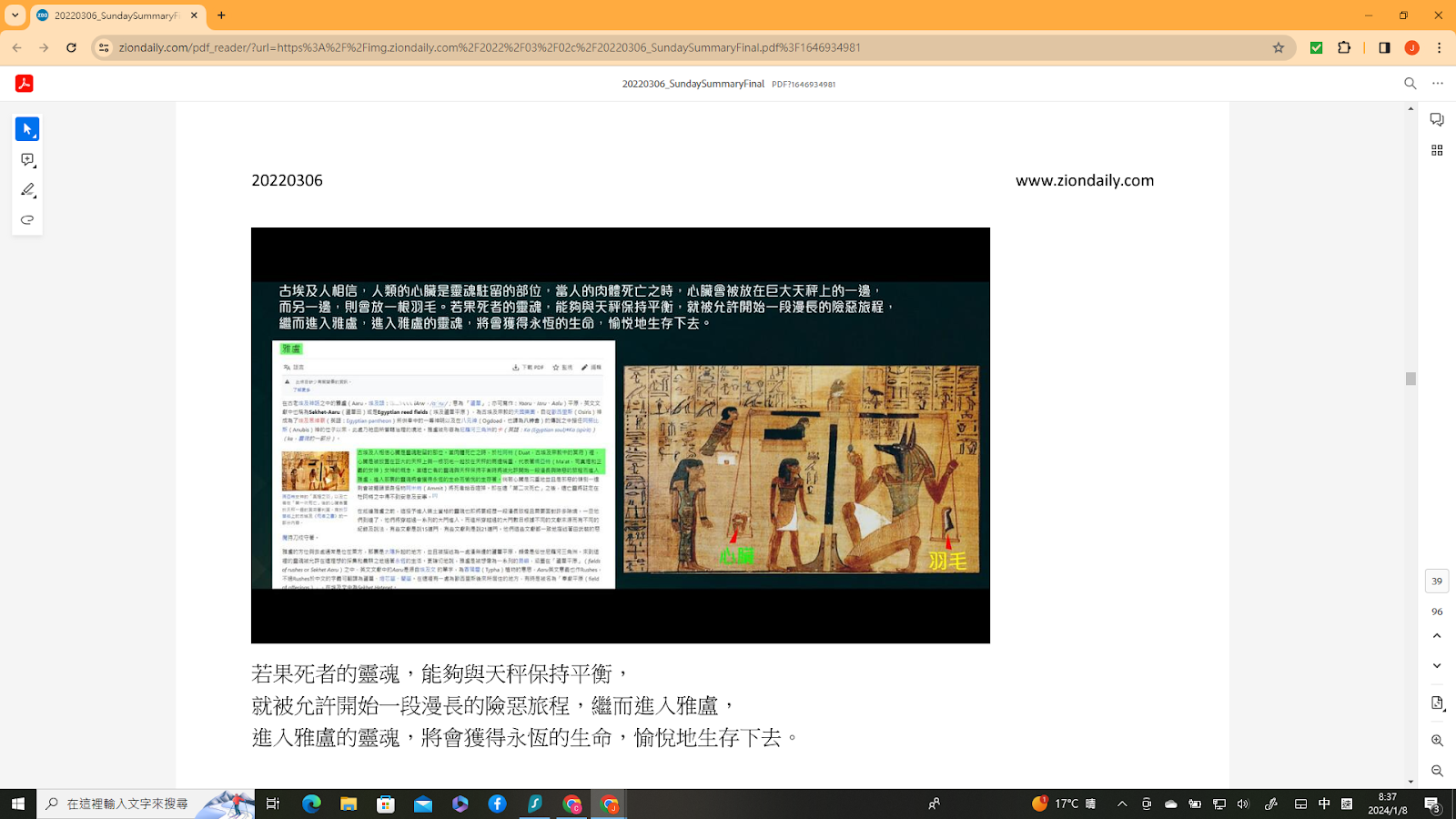This screenshot has width=1456, height=819.
Task: Open File Explorer from taskbar
Action: [x=349, y=804]
